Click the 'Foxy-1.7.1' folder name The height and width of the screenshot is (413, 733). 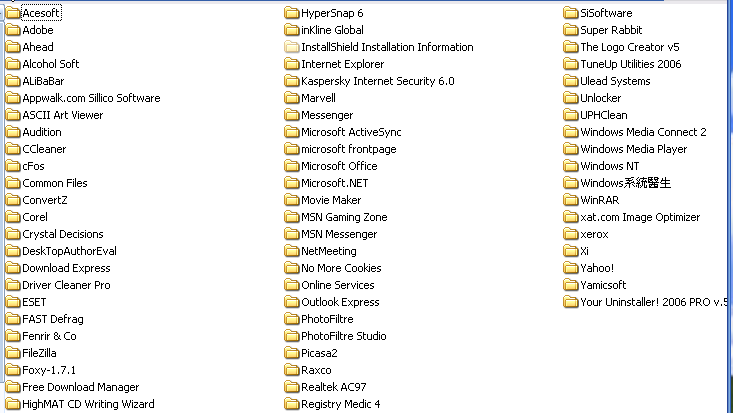(x=49, y=370)
